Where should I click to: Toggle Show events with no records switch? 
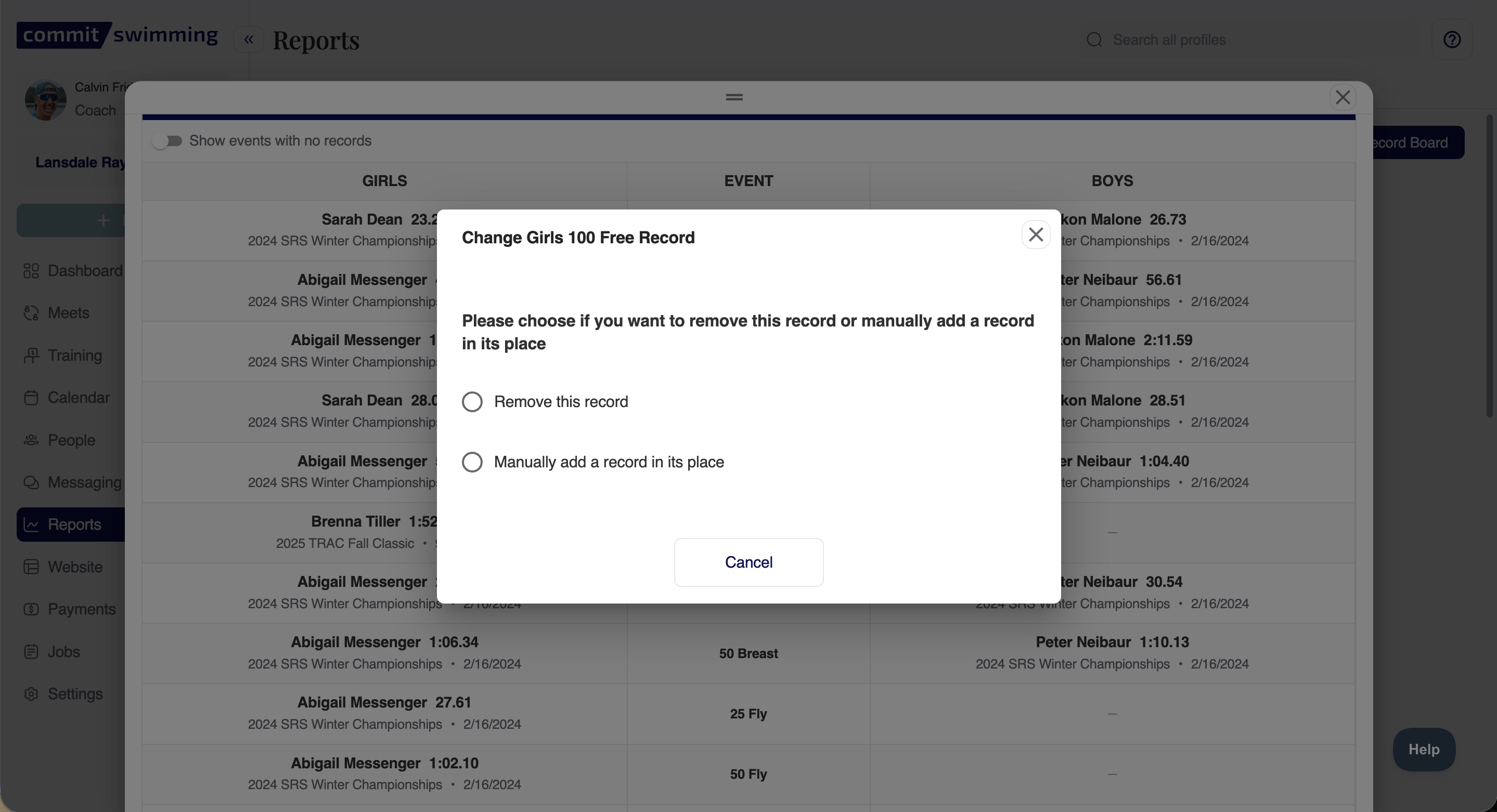pyautogui.click(x=167, y=141)
